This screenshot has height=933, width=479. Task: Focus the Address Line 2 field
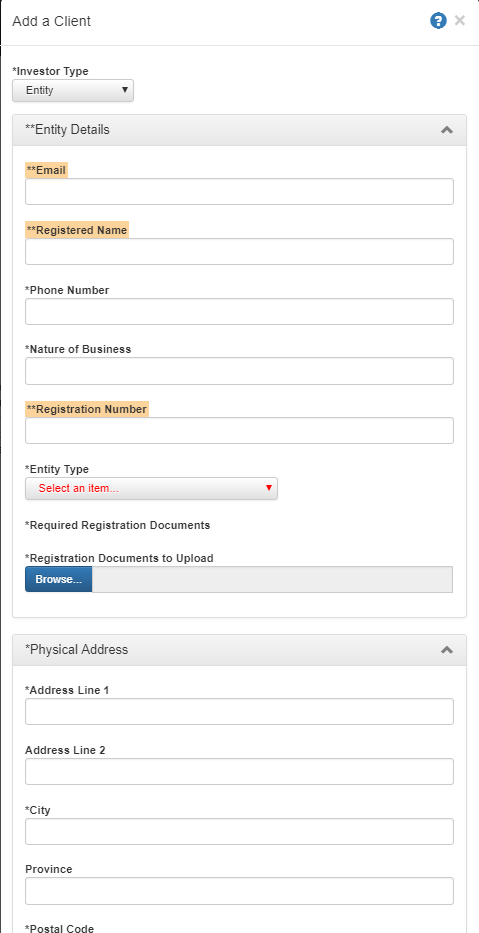(239, 772)
